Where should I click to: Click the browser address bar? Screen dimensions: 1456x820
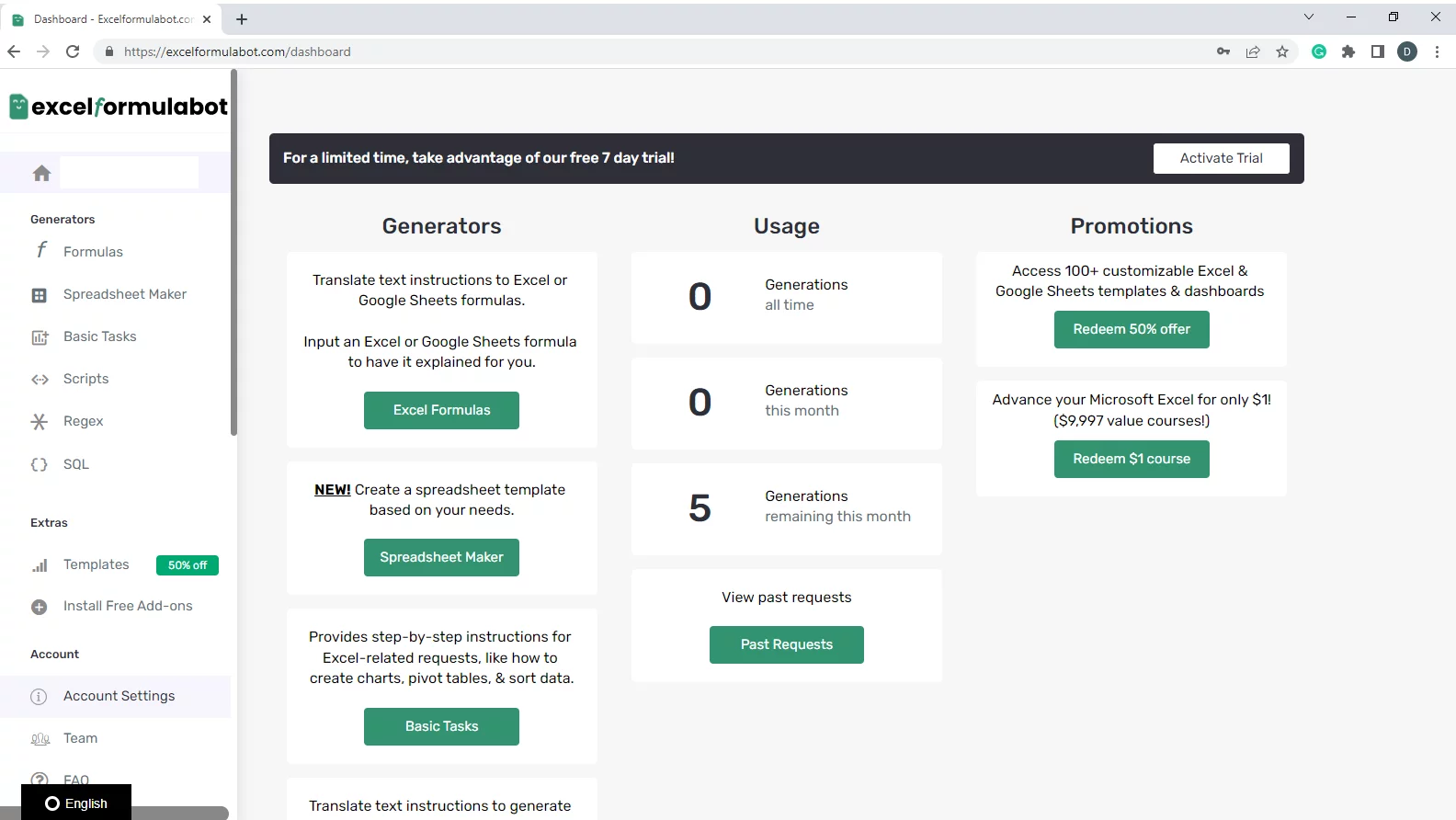643,52
